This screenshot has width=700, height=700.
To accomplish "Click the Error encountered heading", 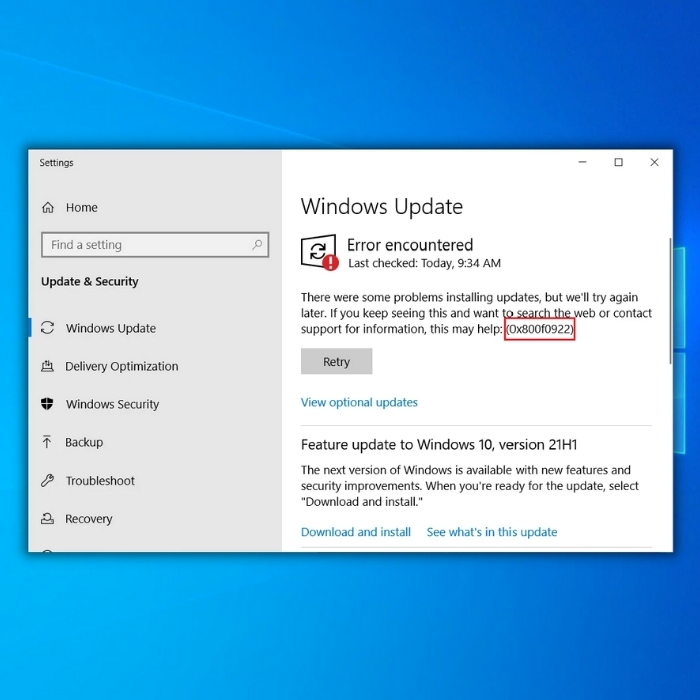I will click(x=410, y=245).
